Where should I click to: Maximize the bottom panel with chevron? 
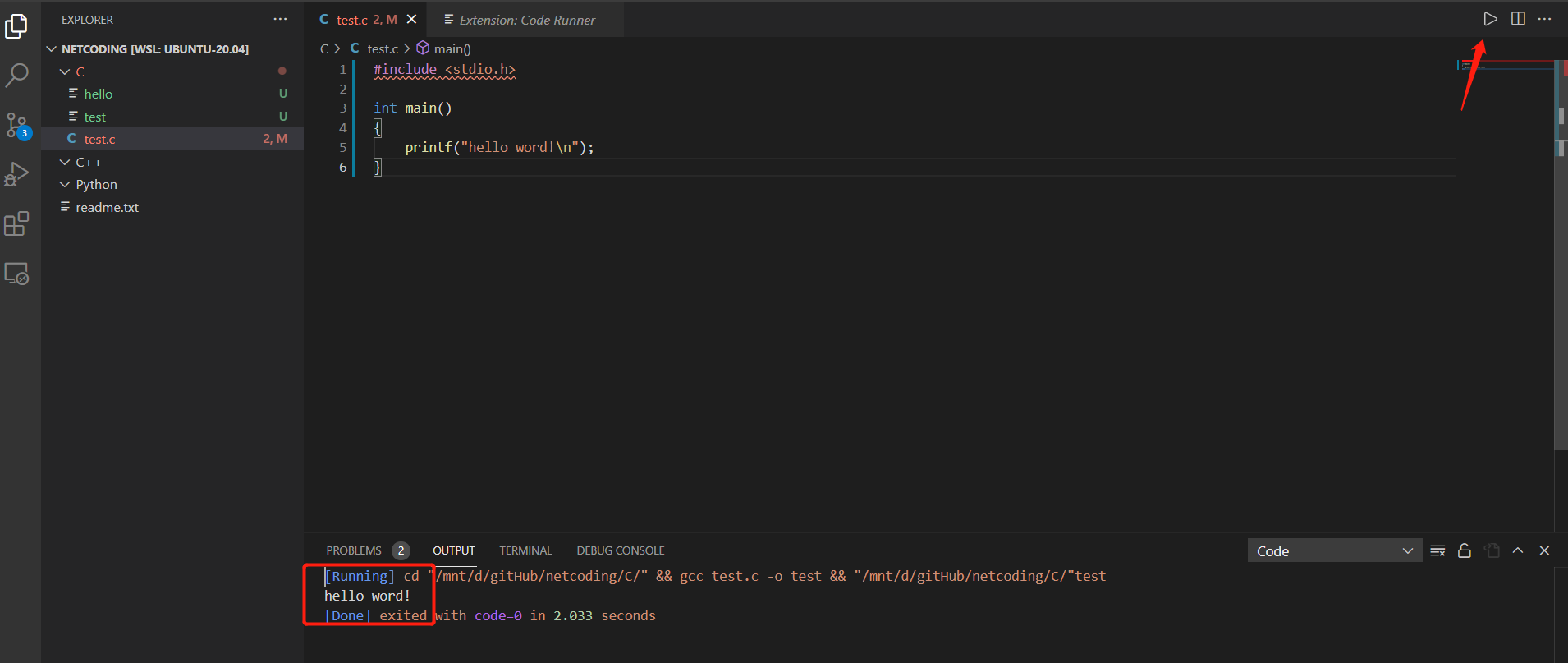1518,550
